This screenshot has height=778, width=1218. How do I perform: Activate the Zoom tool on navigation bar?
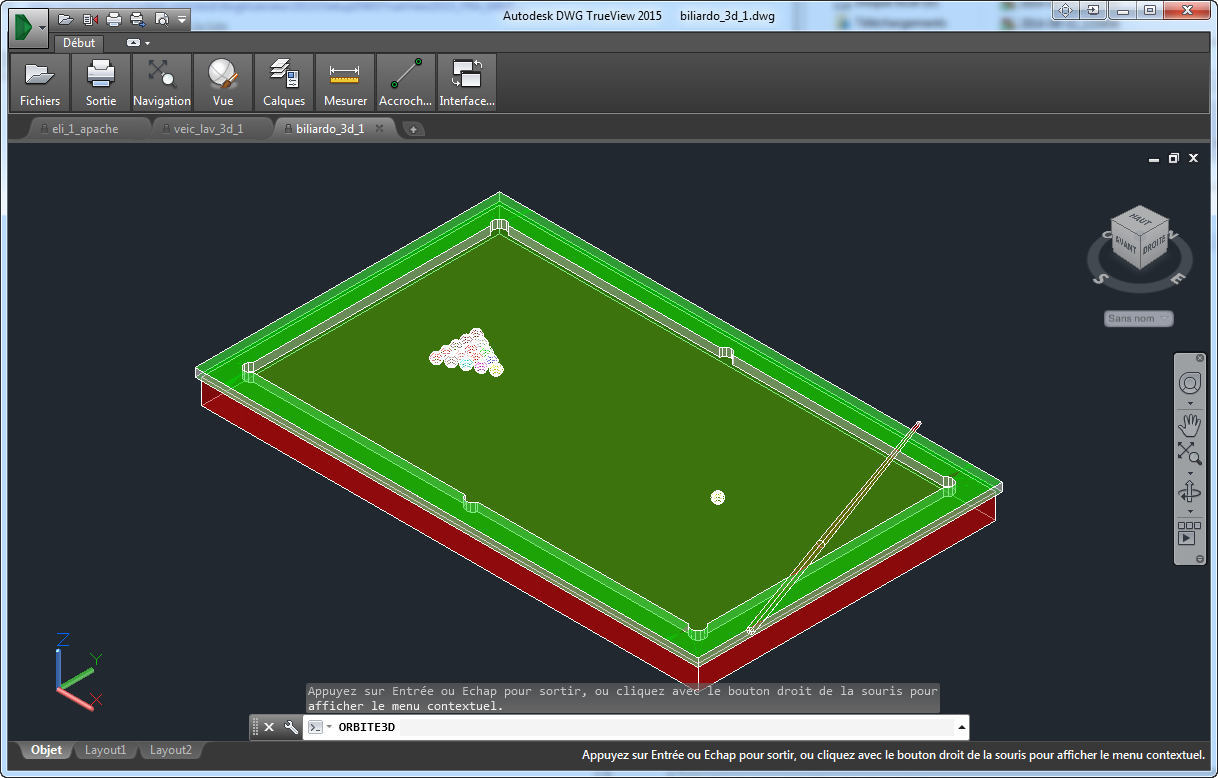[1190, 452]
